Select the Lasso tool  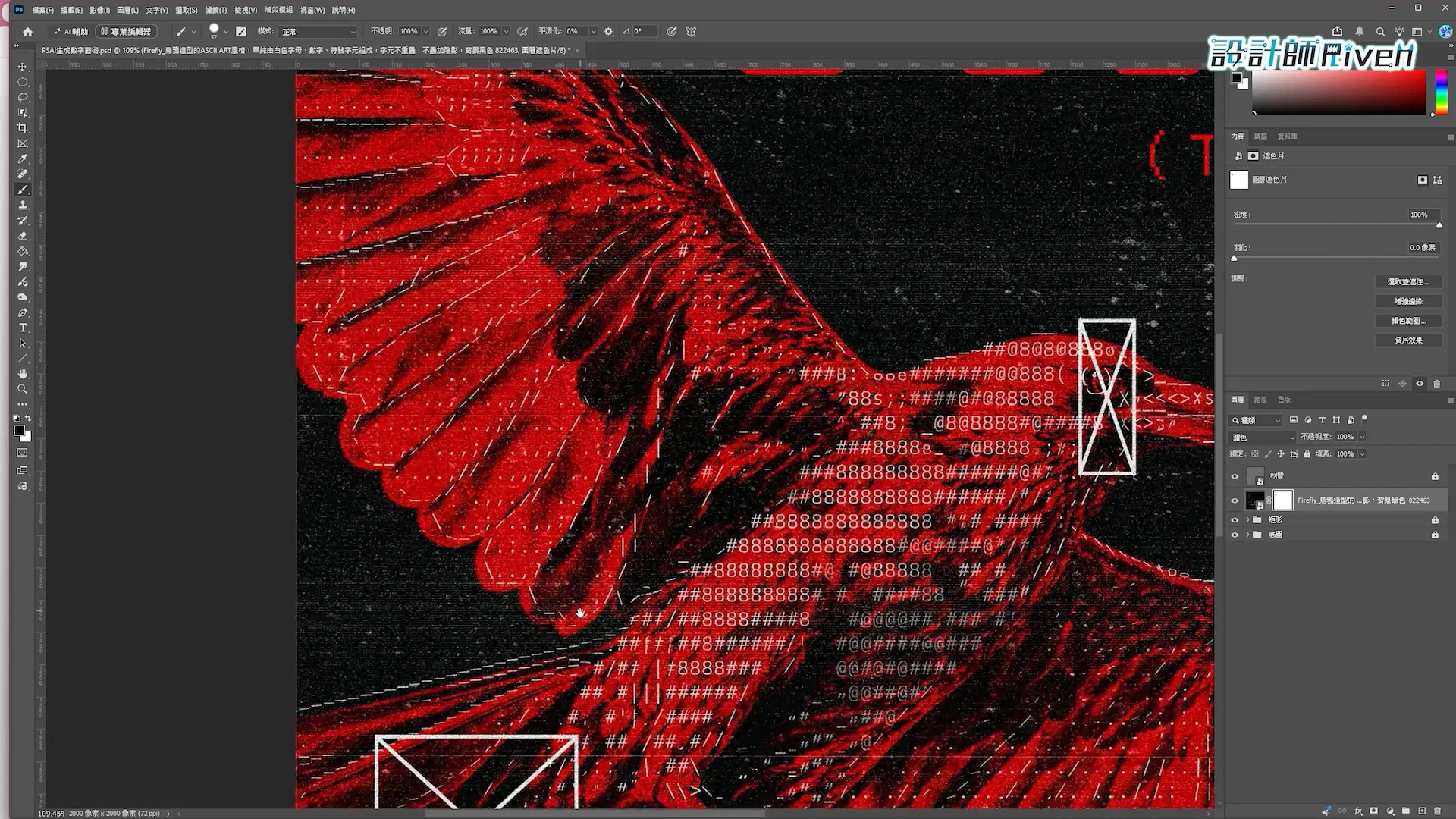[x=23, y=97]
